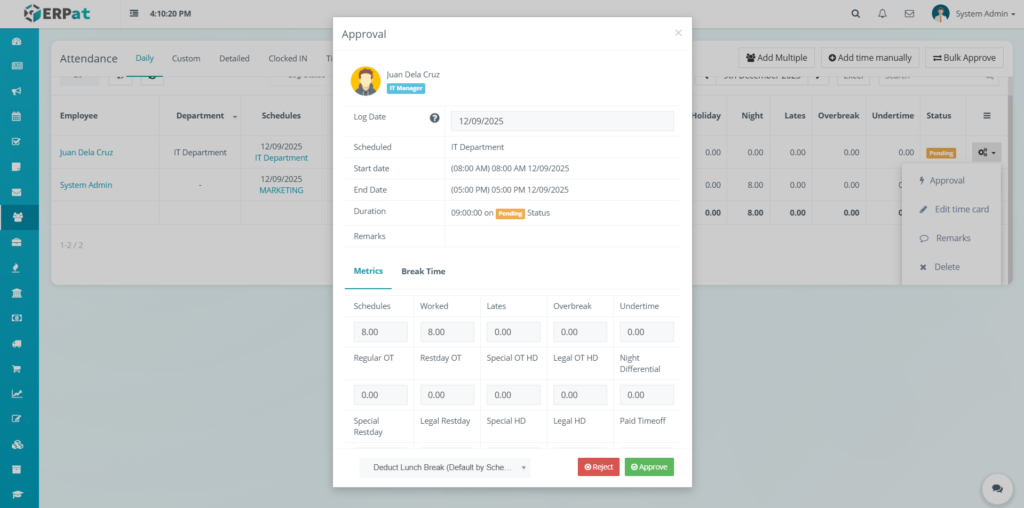Image resolution: width=1024 pixels, height=508 pixels.
Task: Open the briefcase icon in sidebar
Action: click(17, 242)
